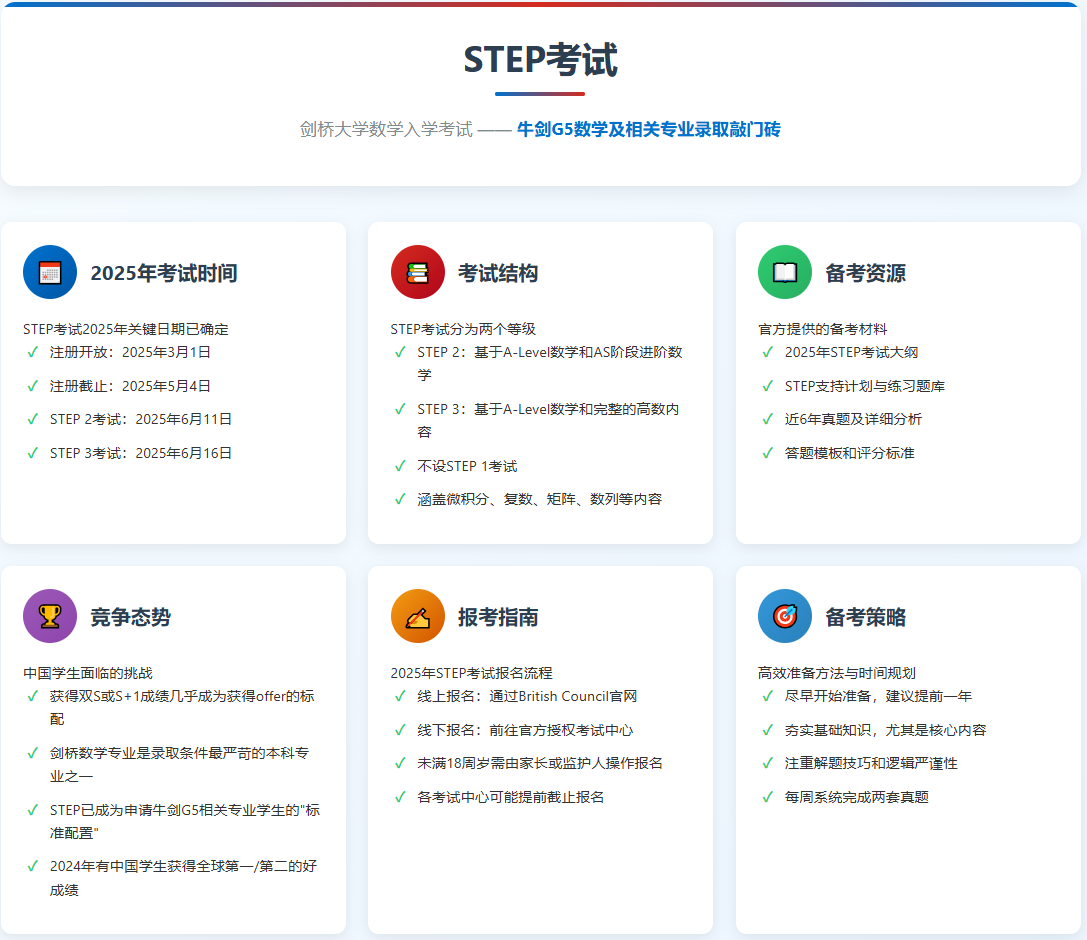Select the 2025年STEP考试大纲 item
Screen dimensions: 1087x940
851,352
